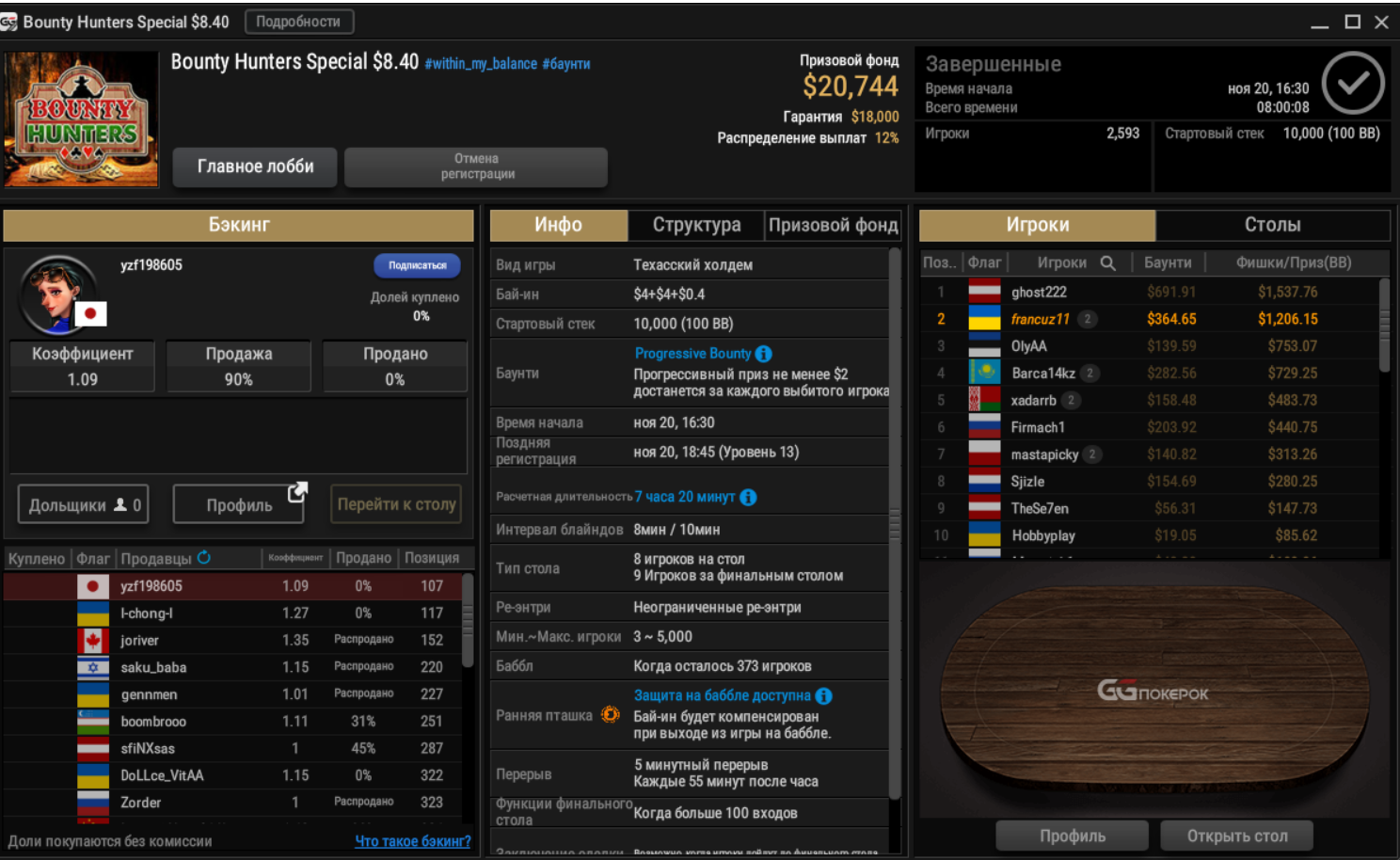Click the re-entry badge next to mastapicky
Image resolution: width=1400 pixels, height=860 pixels.
(1091, 454)
